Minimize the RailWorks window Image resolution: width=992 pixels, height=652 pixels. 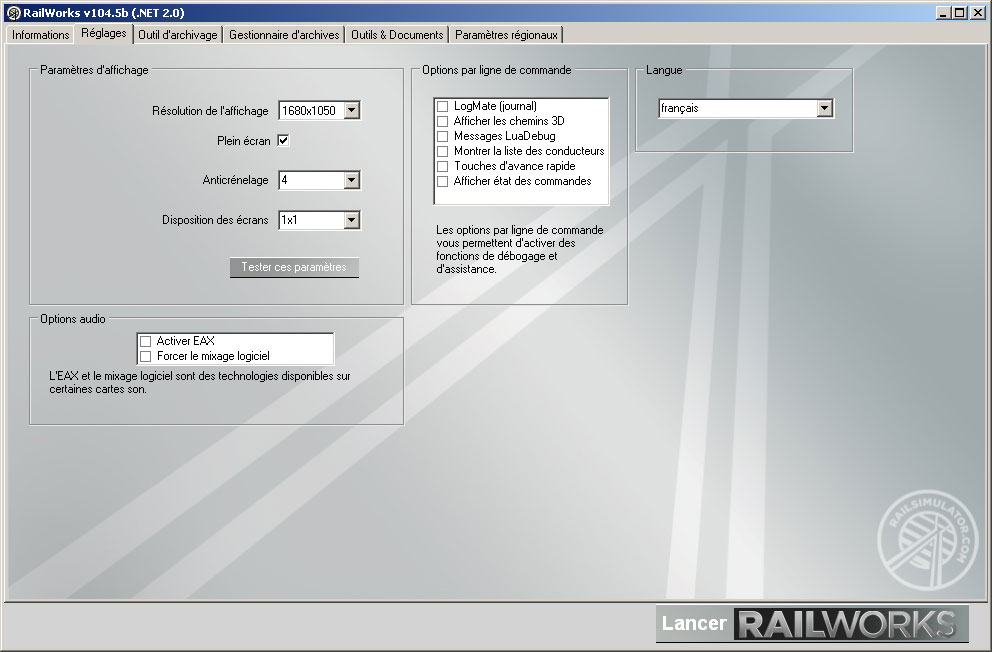pyautogui.click(x=943, y=13)
